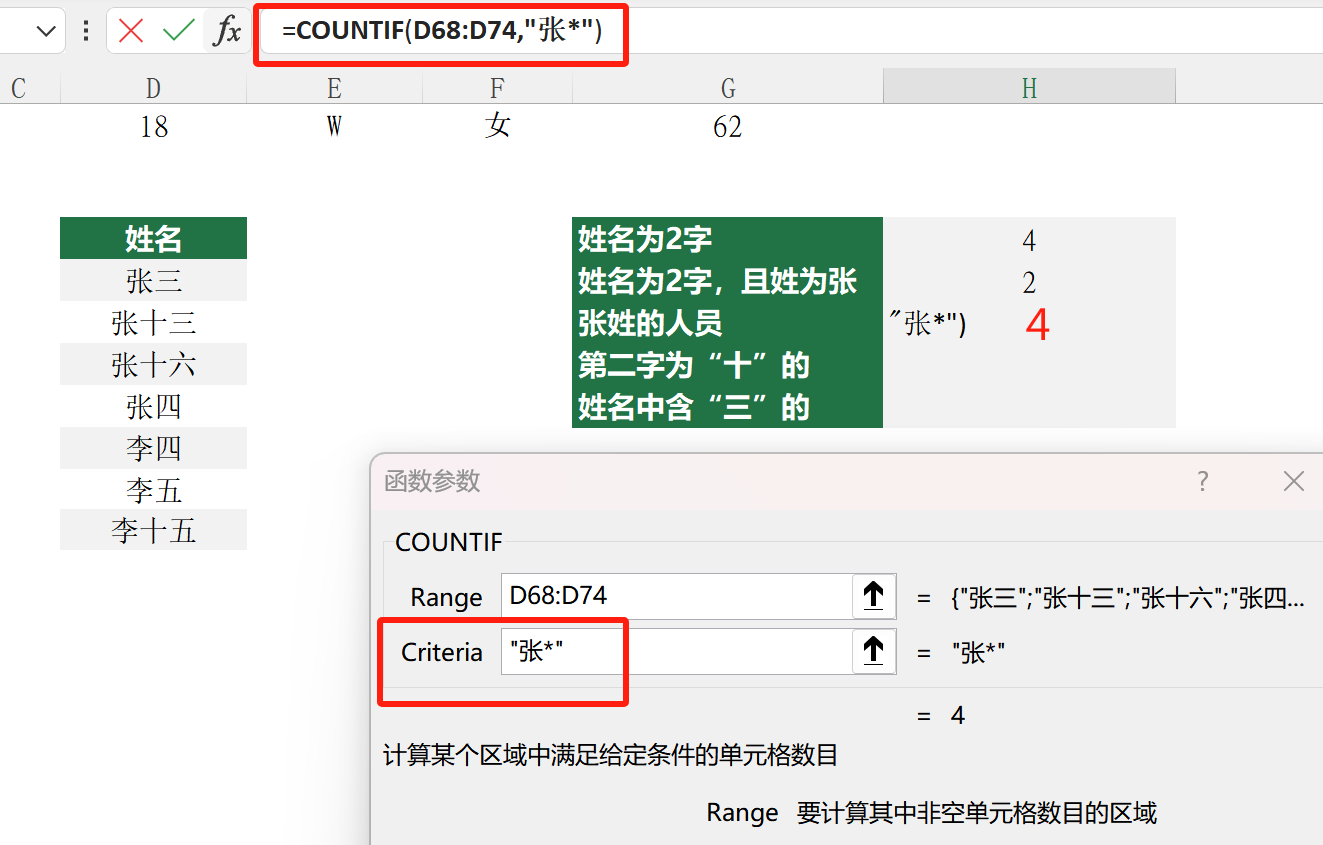1323x845 pixels.
Task: Close the 函数参数 dialog
Action: (1293, 481)
